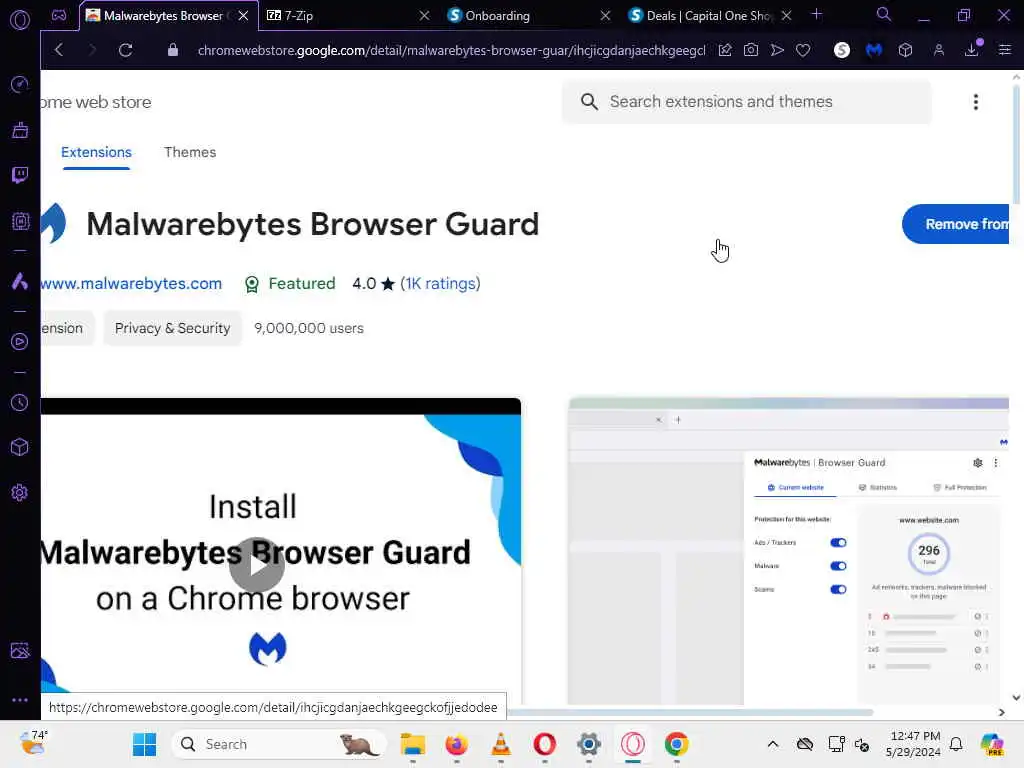Select the Themes tab in web store
The height and width of the screenshot is (768, 1024).
point(190,152)
